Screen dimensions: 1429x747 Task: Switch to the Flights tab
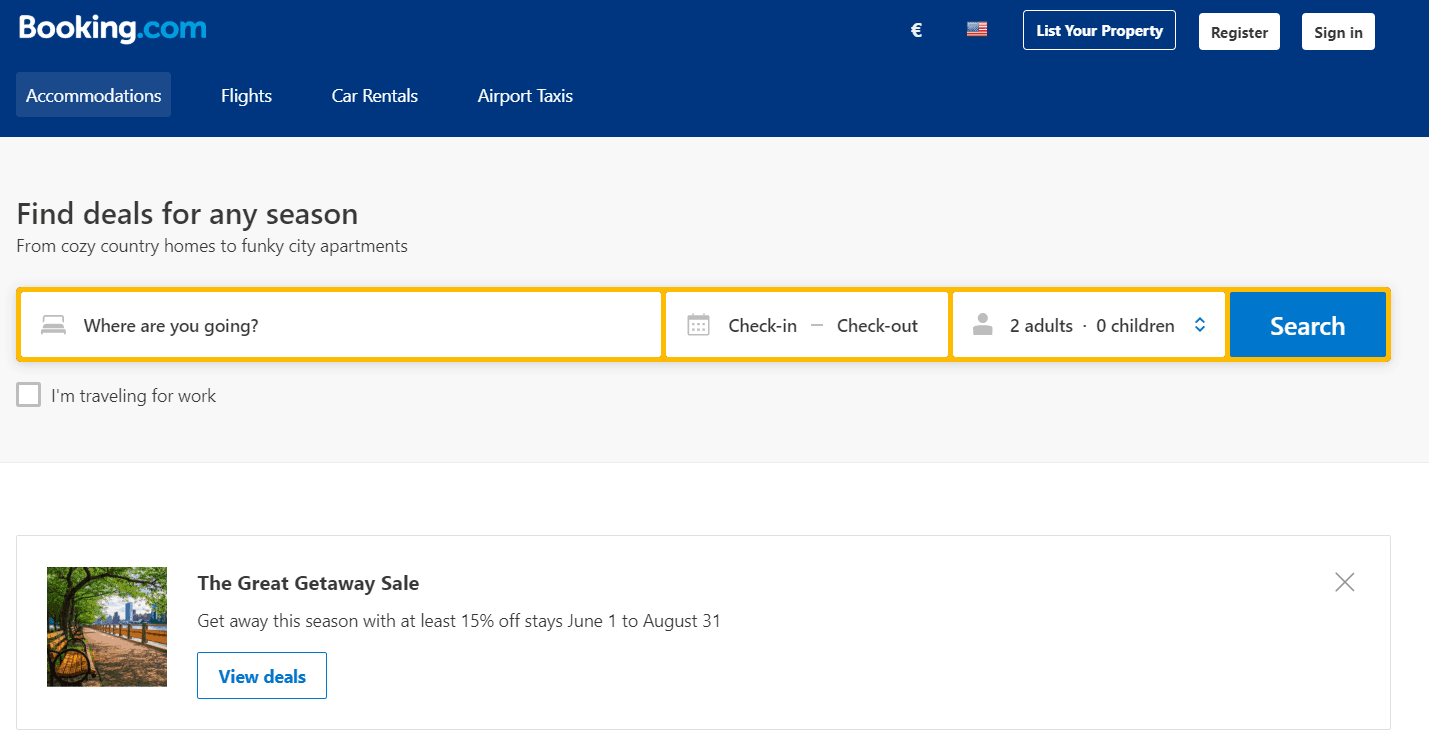point(246,96)
